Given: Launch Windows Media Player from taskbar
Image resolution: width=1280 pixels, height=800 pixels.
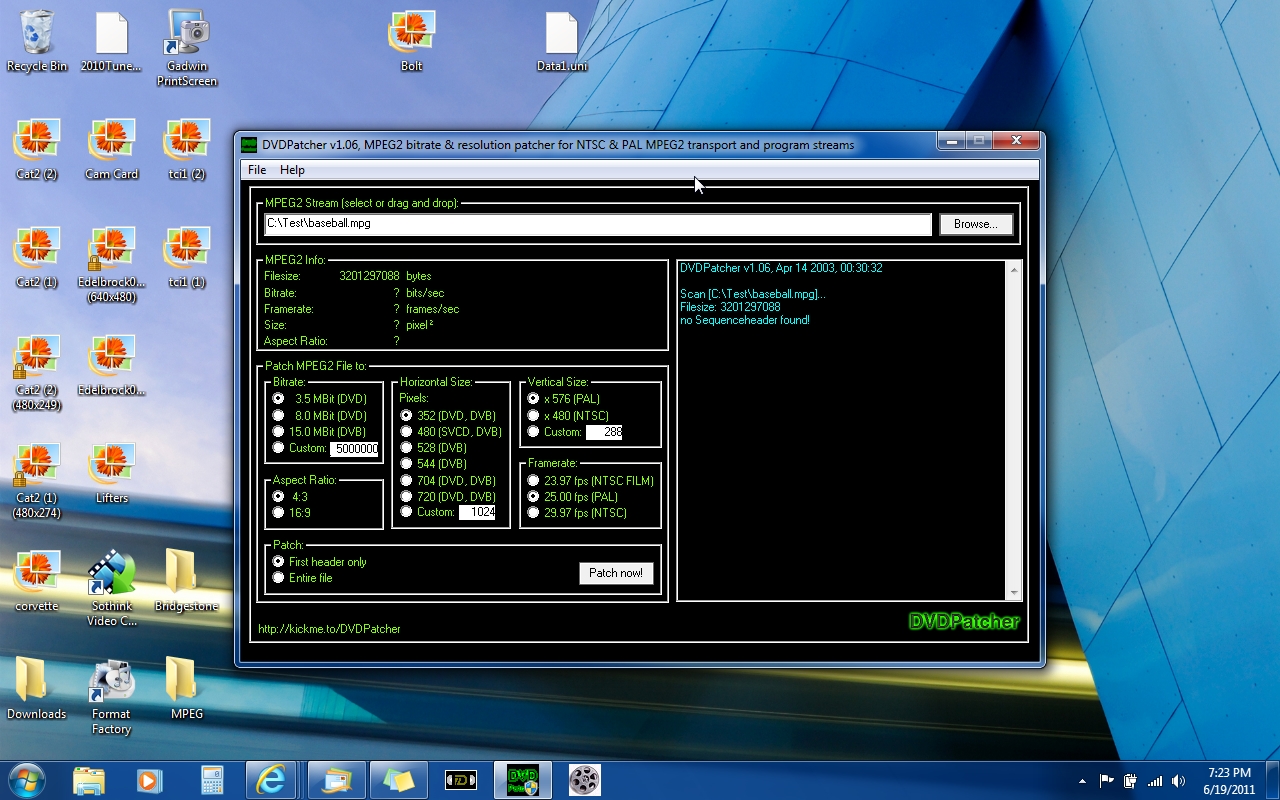Looking at the screenshot, I should [x=149, y=780].
